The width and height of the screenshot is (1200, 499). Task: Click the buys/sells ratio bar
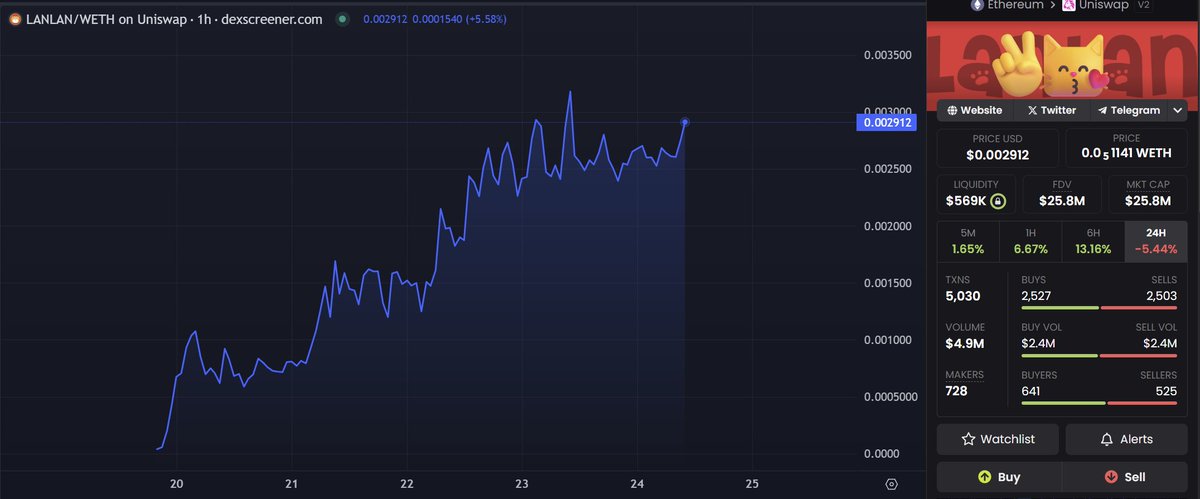(x=1099, y=308)
